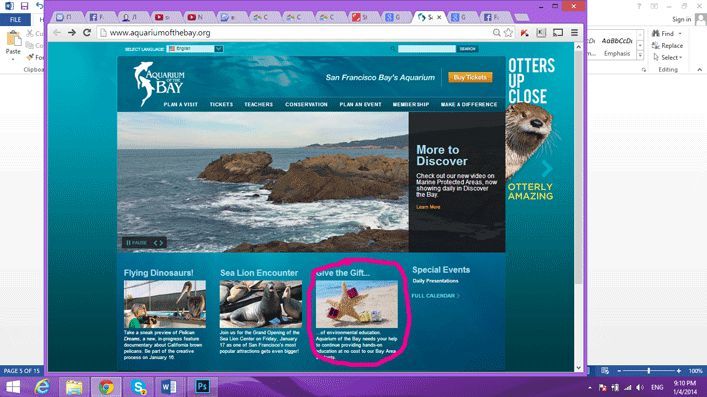Click the cast screen icon in Chrome toolbar

[x=558, y=32]
